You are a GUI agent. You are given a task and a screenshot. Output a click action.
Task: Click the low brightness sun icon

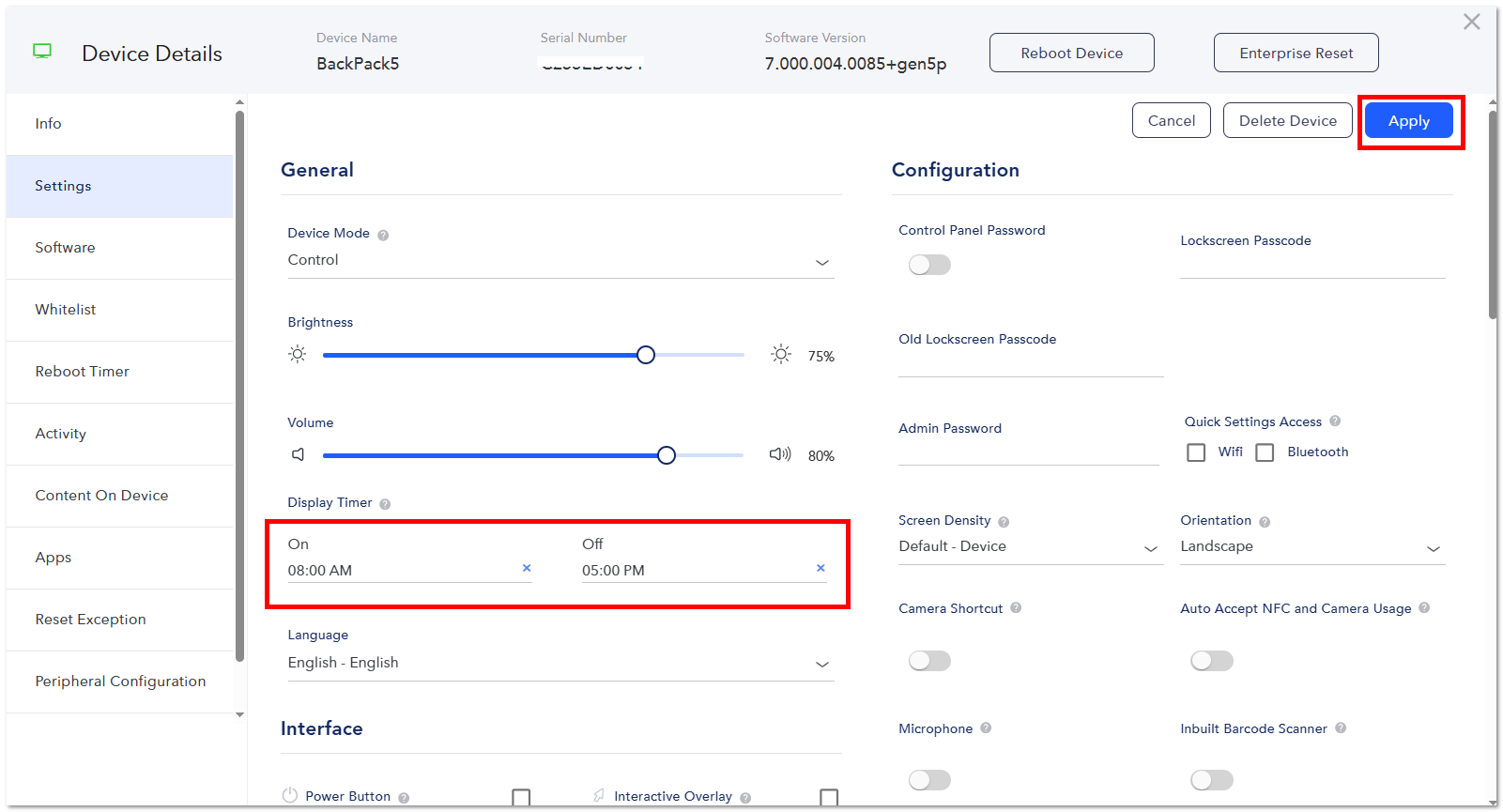298,354
